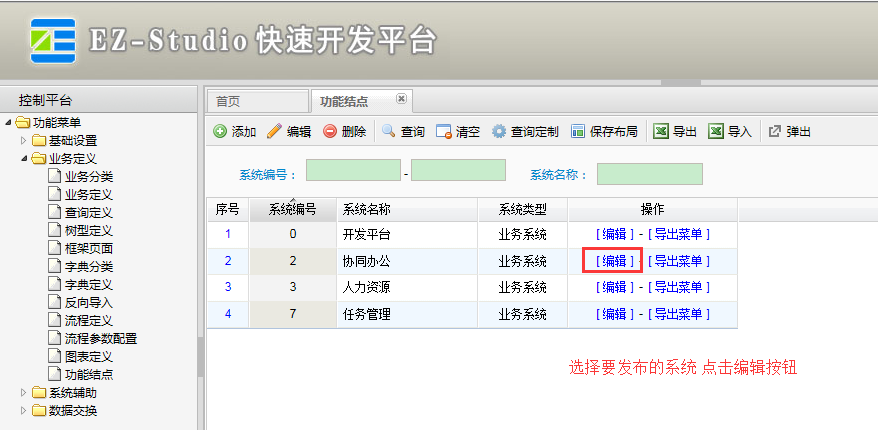
Task: Open 图表定义 in the tree
Action: 89,356
